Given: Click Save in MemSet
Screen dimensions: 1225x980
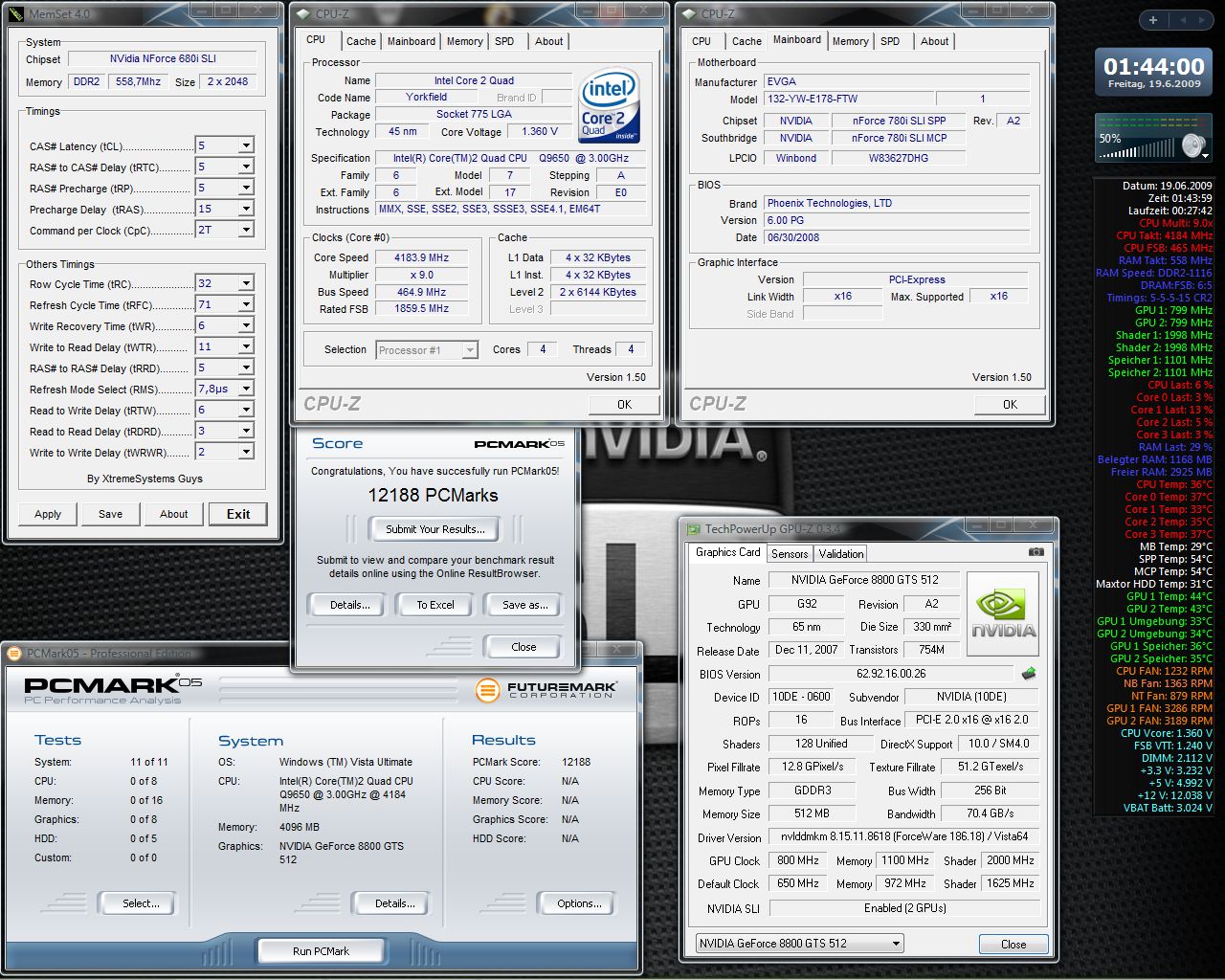Looking at the screenshot, I should coord(110,514).
